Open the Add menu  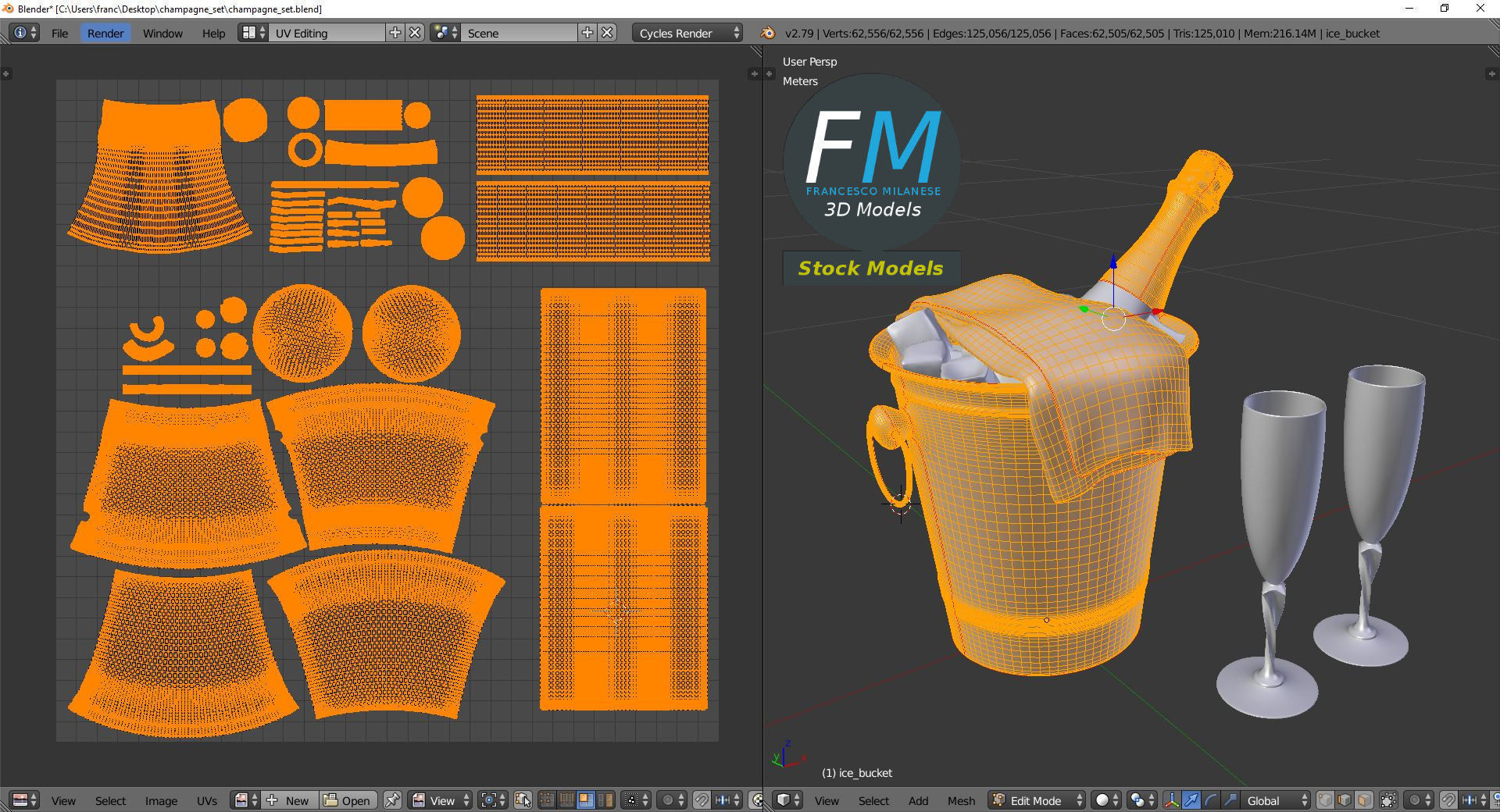pos(918,801)
